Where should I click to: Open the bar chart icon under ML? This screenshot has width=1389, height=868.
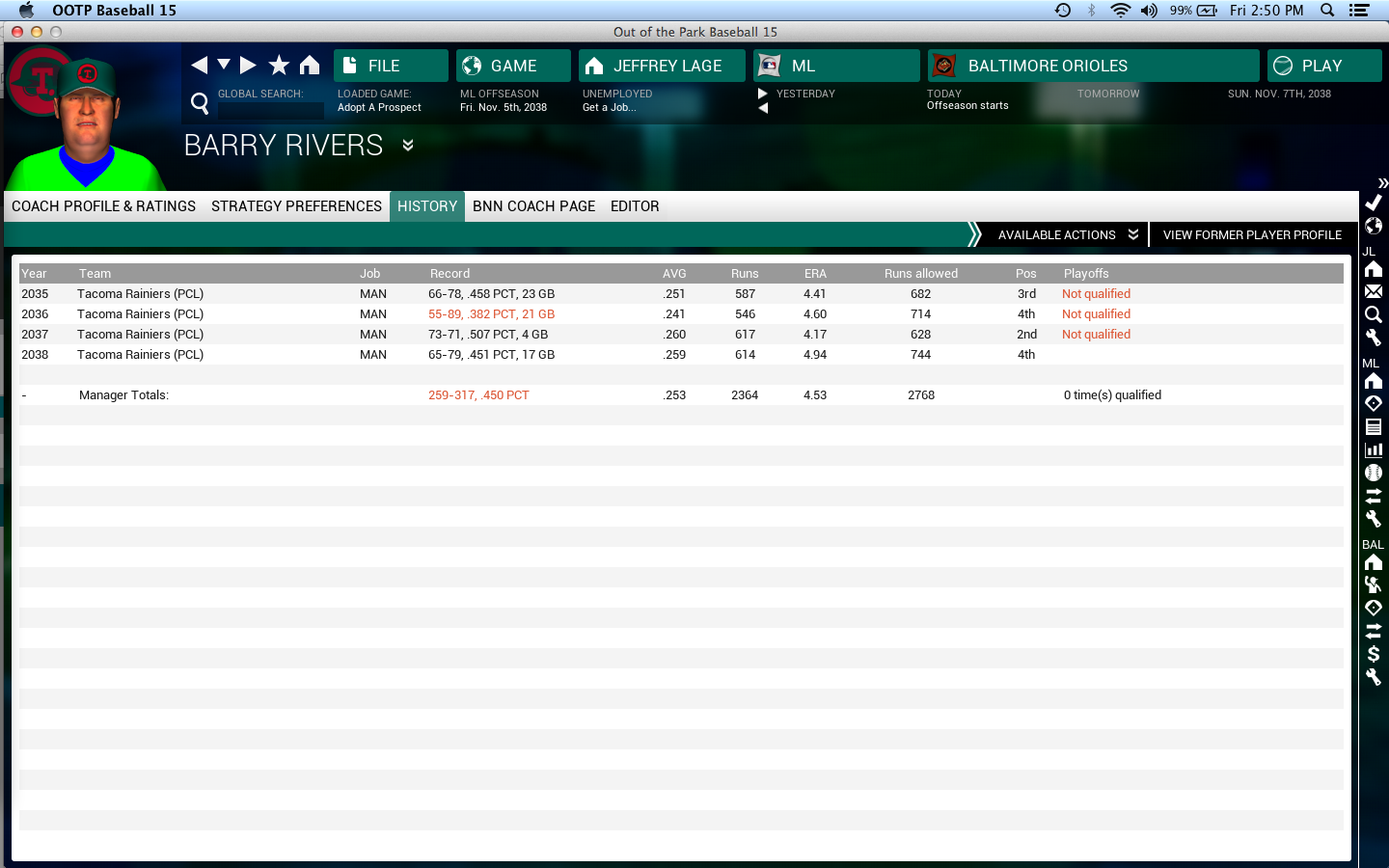coord(1374,449)
